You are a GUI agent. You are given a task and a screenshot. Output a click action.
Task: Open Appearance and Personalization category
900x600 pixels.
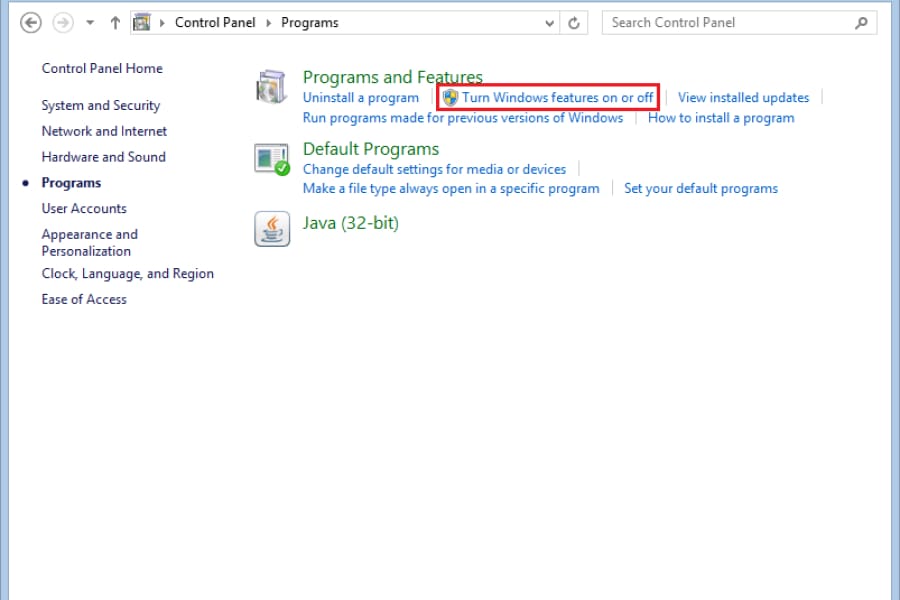coord(90,242)
